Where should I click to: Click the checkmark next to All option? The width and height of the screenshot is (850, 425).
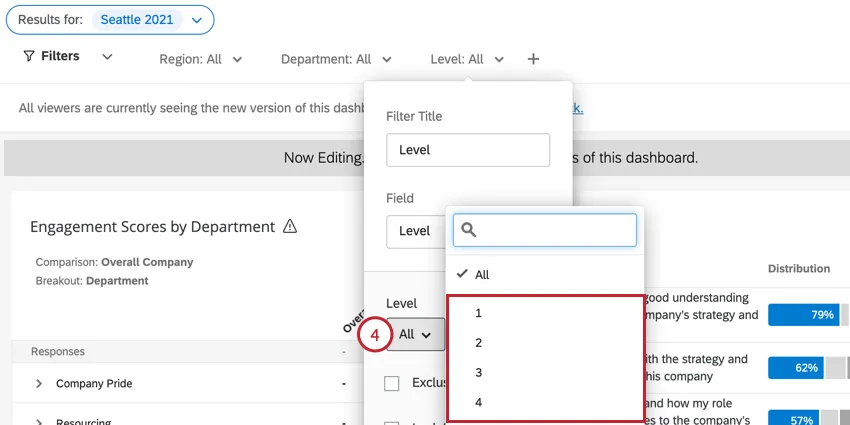(x=460, y=274)
